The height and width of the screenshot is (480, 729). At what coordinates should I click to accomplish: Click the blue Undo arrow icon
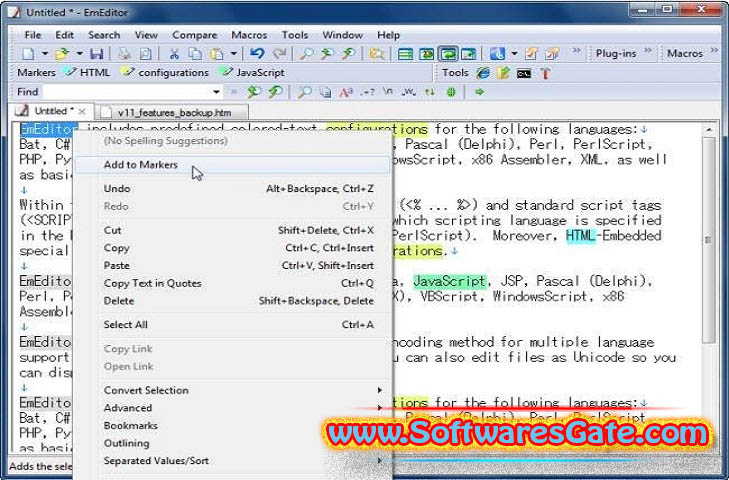[257, 54]
